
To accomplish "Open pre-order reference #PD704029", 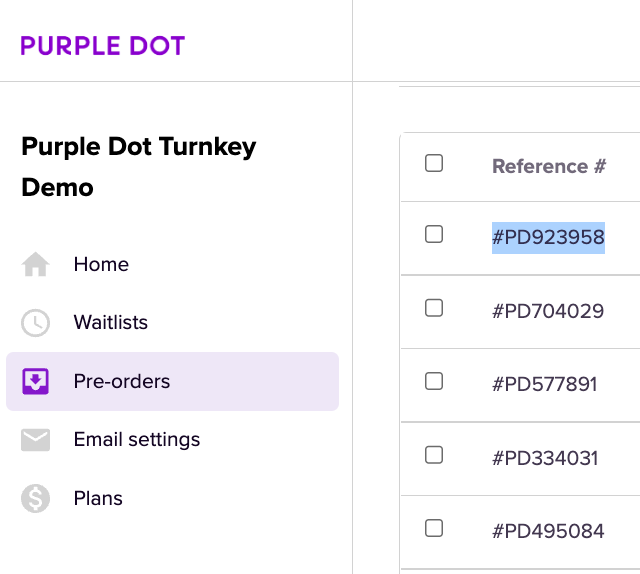I will [x=548, y=311].
